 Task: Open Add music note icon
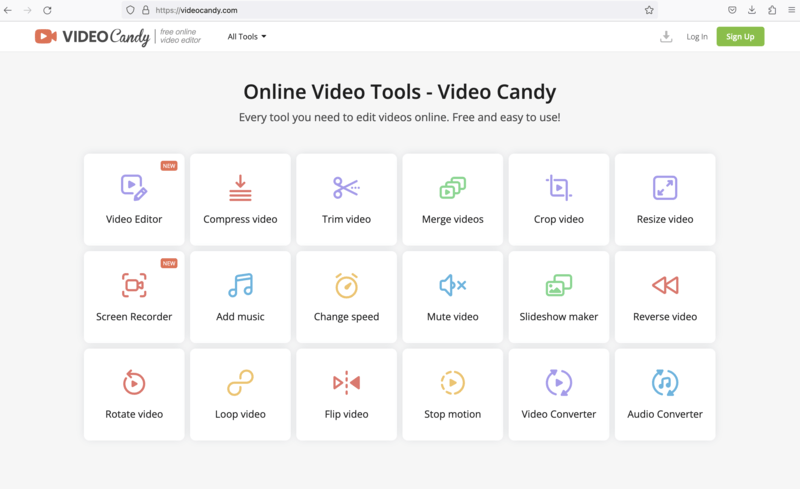(240, 285)
